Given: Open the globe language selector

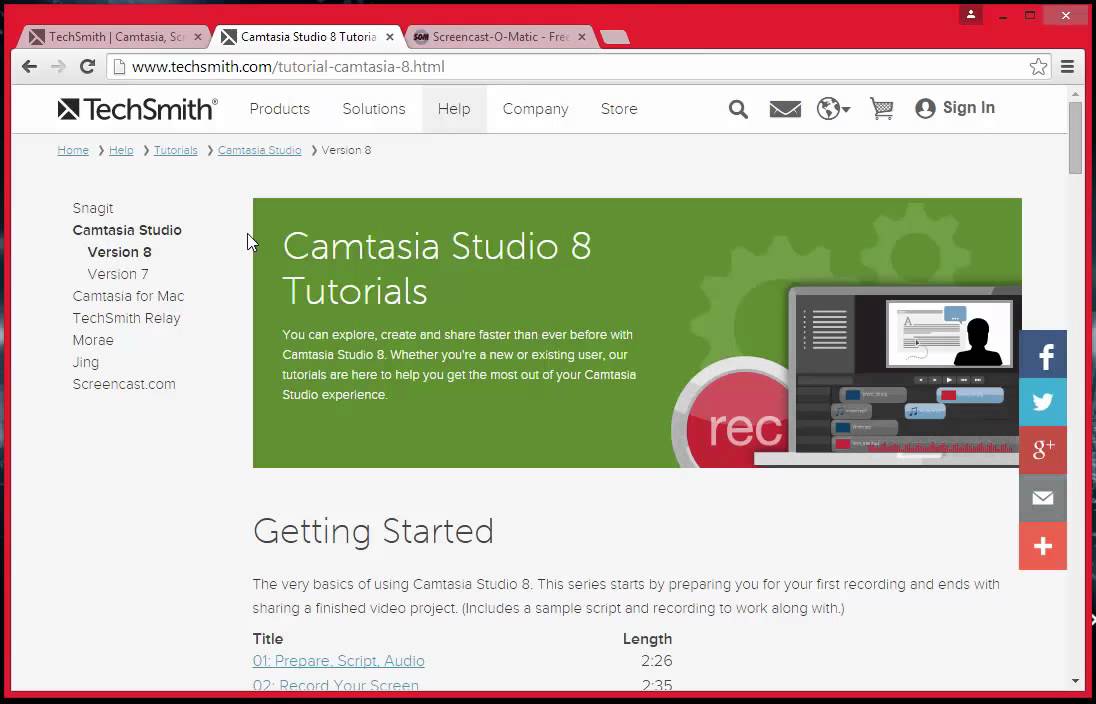Looking at the screenshot, I should pyautogui.click(x=832, y=109).
